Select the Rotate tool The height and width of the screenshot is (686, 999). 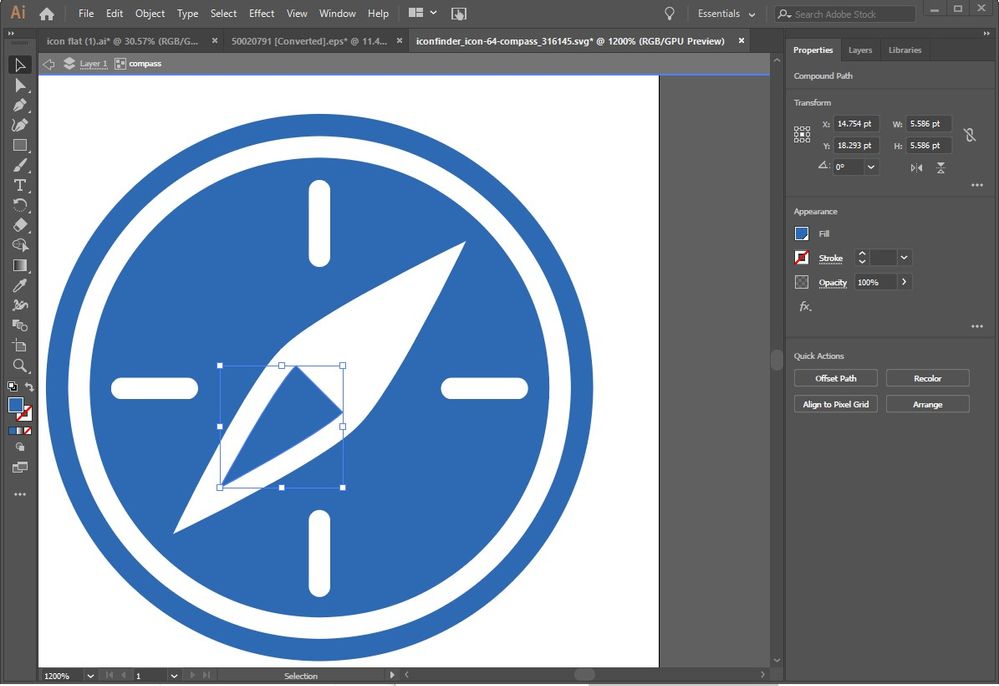tap(20, 205)
